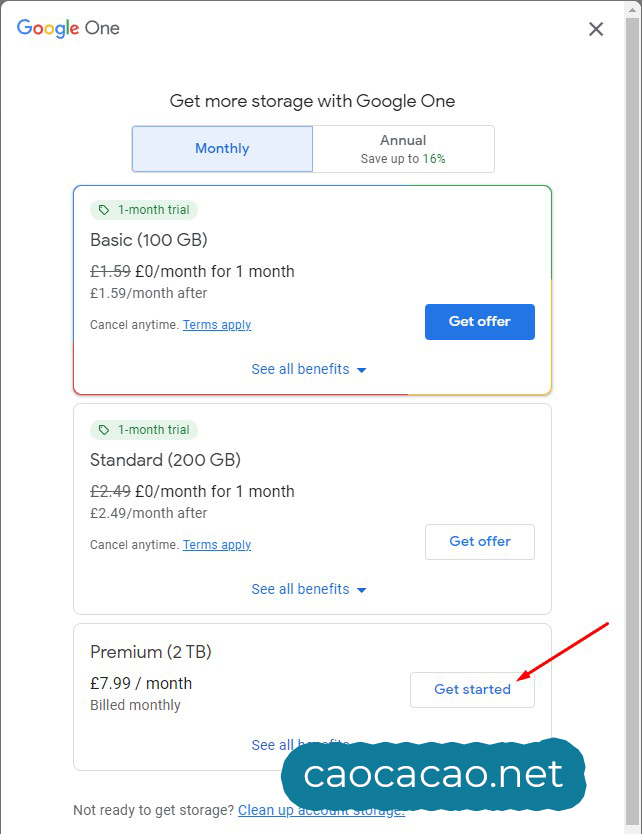Click the £7.99 / month price text
This screenshot has width=642, height=834.
point(141,683)
